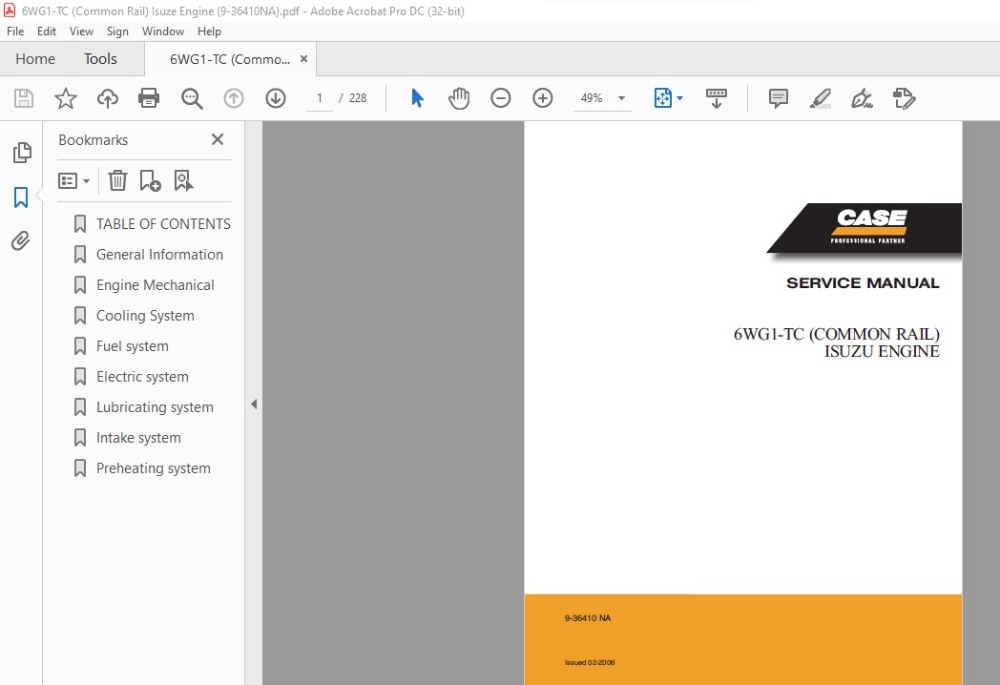Add a comment with speech bubble icon
The height and width of the screenshot is (685, 1000).
tap(778, 98)
